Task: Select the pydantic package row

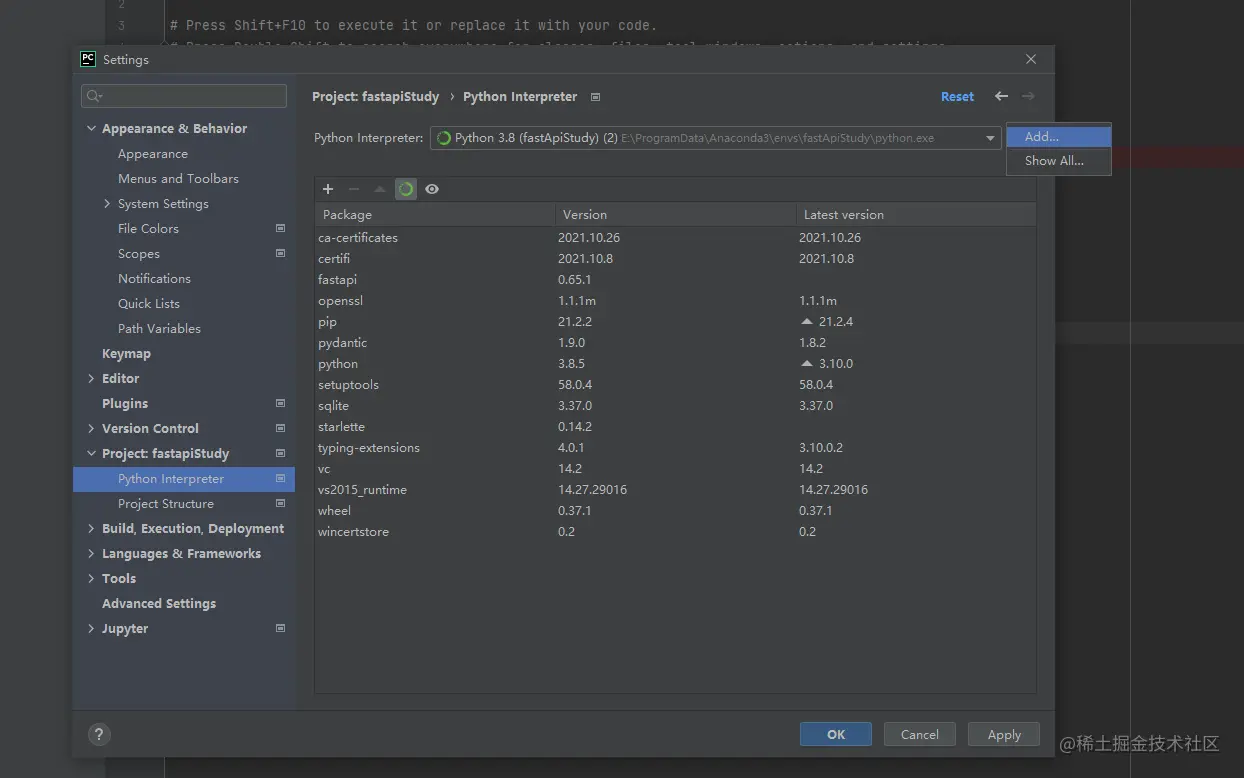Action: [x=675, y=343]
